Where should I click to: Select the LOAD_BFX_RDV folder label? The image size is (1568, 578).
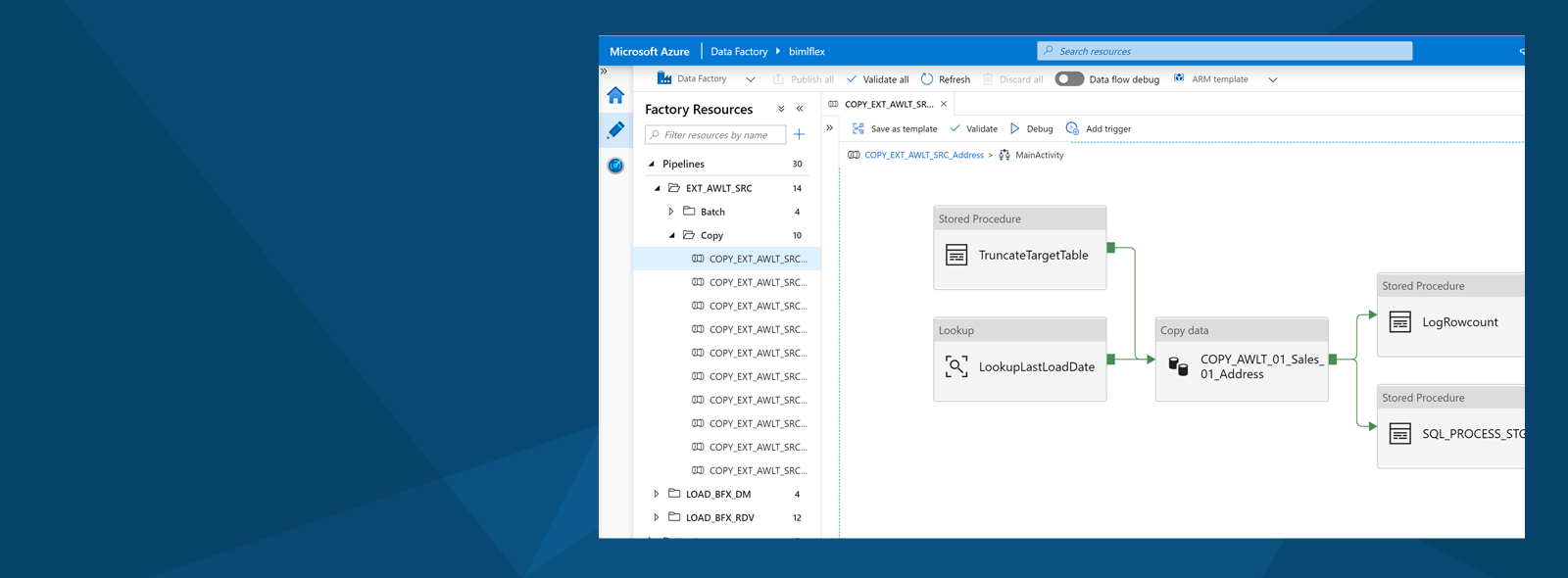click(720, 517)
